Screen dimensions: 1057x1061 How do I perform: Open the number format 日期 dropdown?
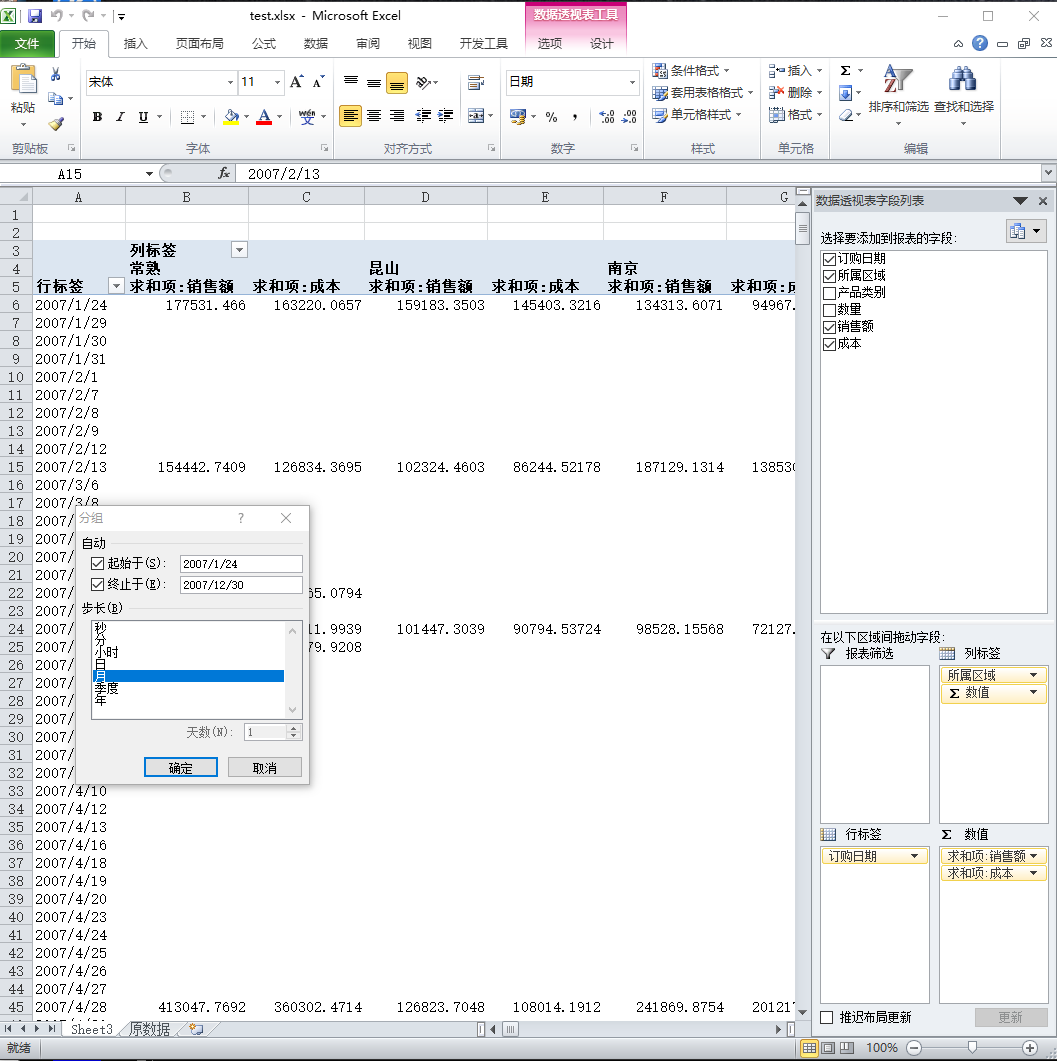[632, 82]
